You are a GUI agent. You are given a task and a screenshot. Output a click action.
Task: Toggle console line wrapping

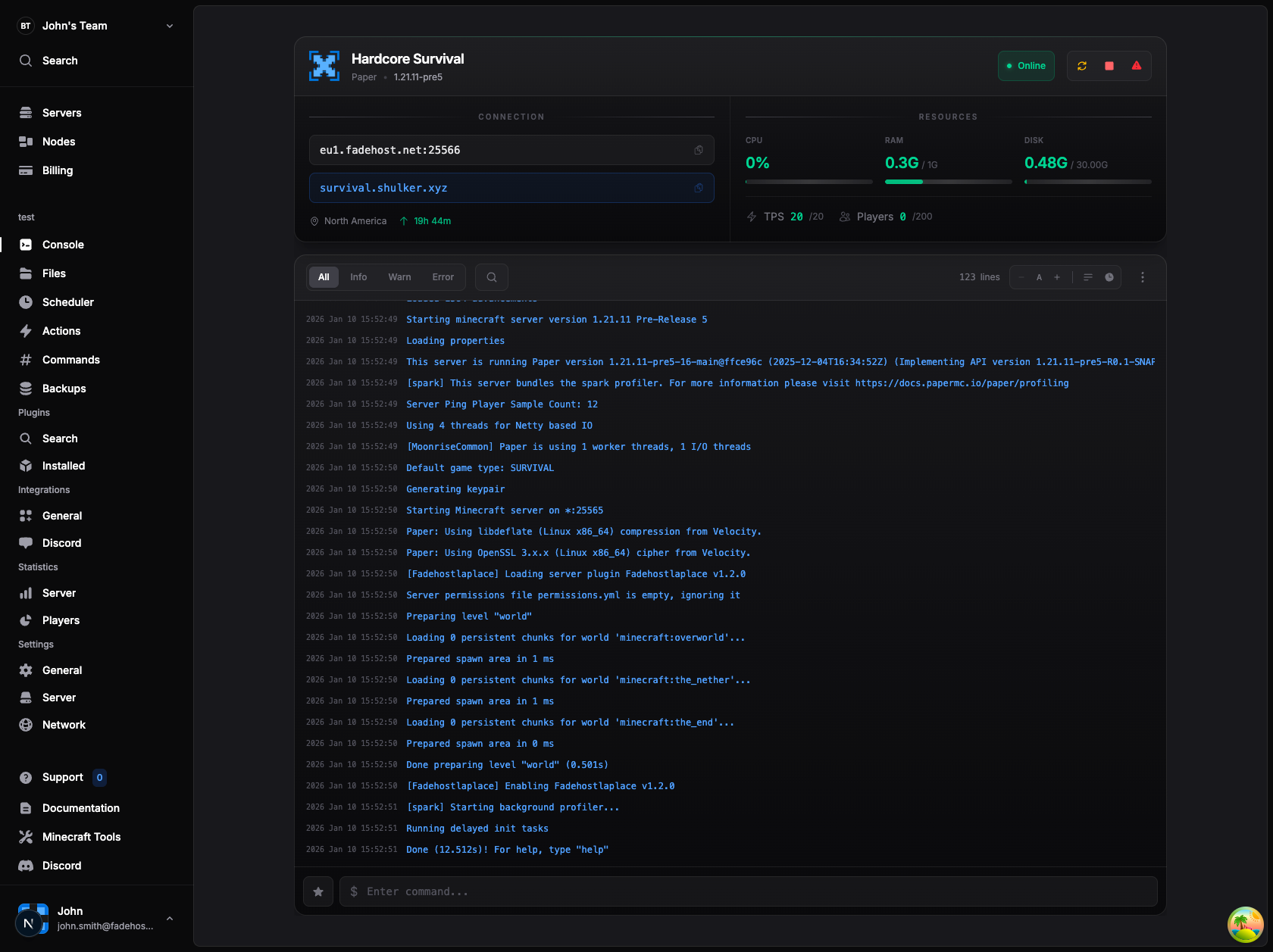1088,277
